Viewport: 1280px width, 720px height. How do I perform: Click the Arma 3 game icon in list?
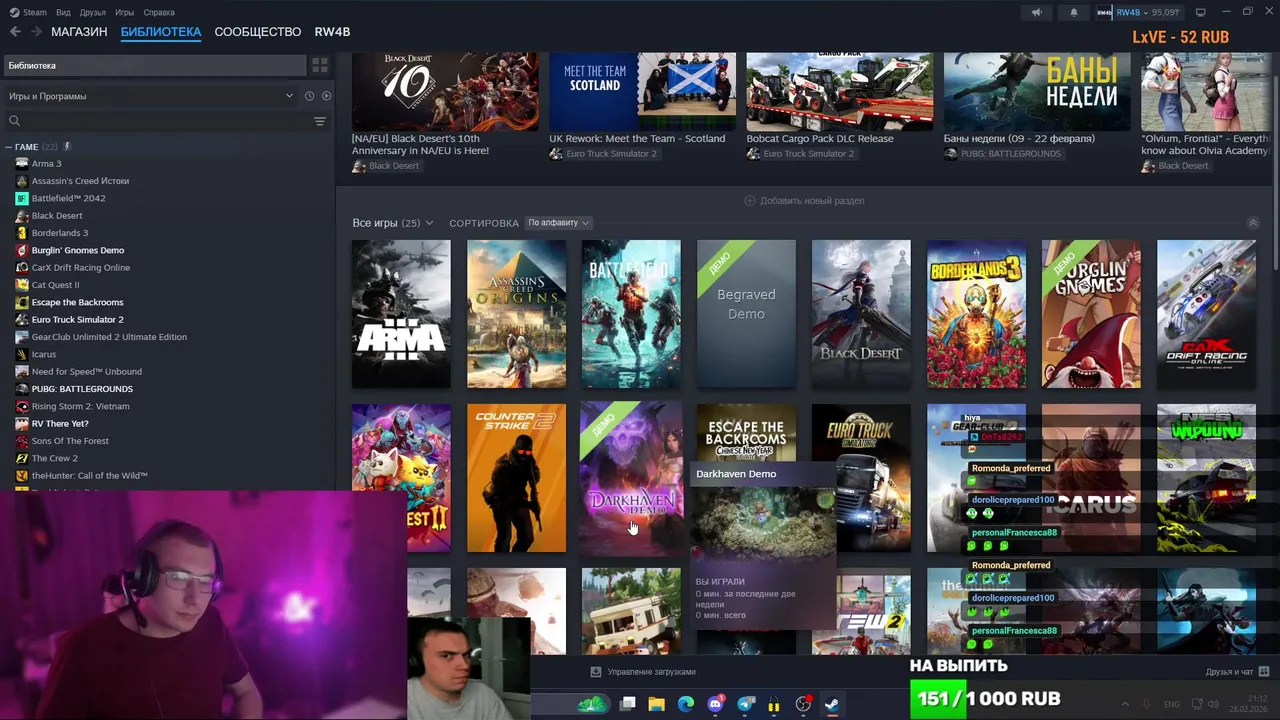point(22,163)
